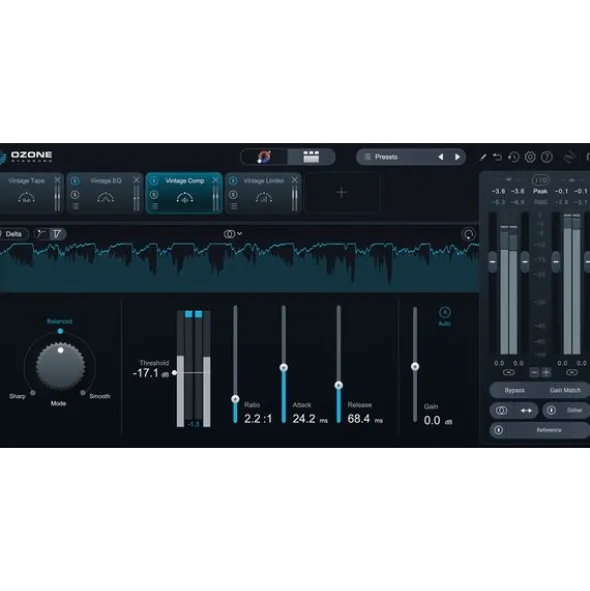Viewport: 590px width, 591px height.
Task: Click the Gain slider handle
Action: coord(415,366)
